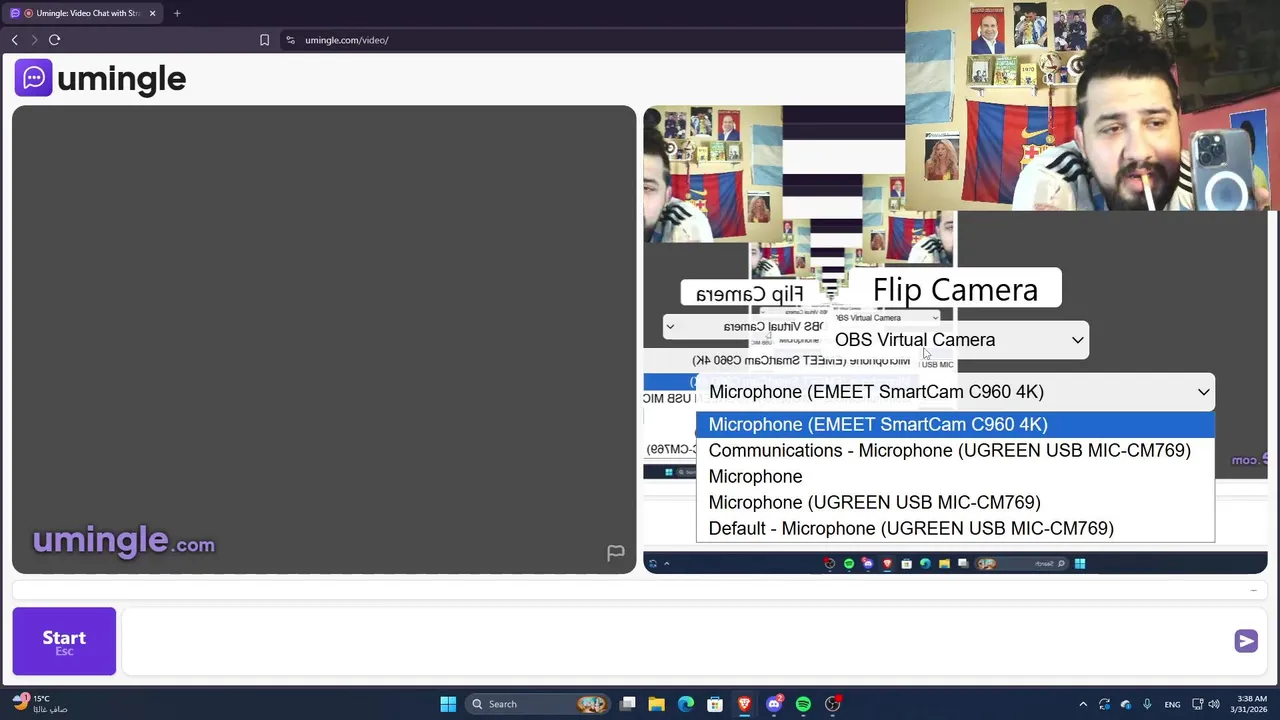Image resolution: width=1280 pixels, height=720 pixels.
Task: Open a new browser tab
Action: [177, 13]
